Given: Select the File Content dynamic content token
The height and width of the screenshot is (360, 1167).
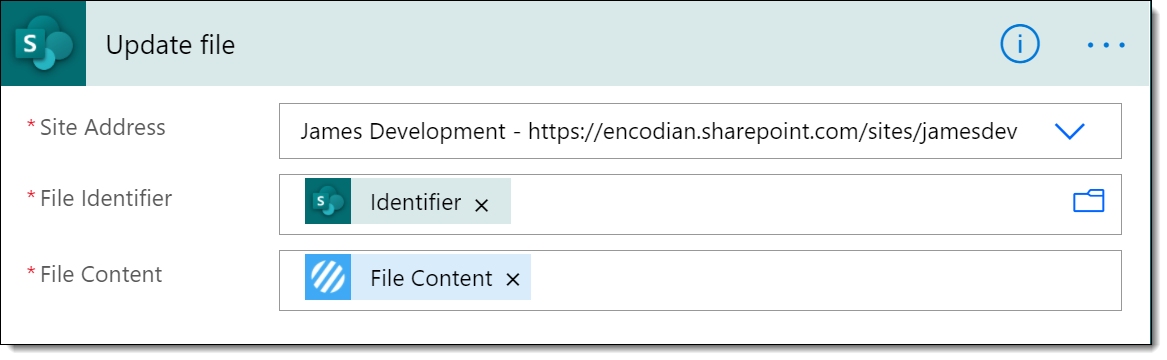Looking at the screenshot, I should click(x=418, y=277).
